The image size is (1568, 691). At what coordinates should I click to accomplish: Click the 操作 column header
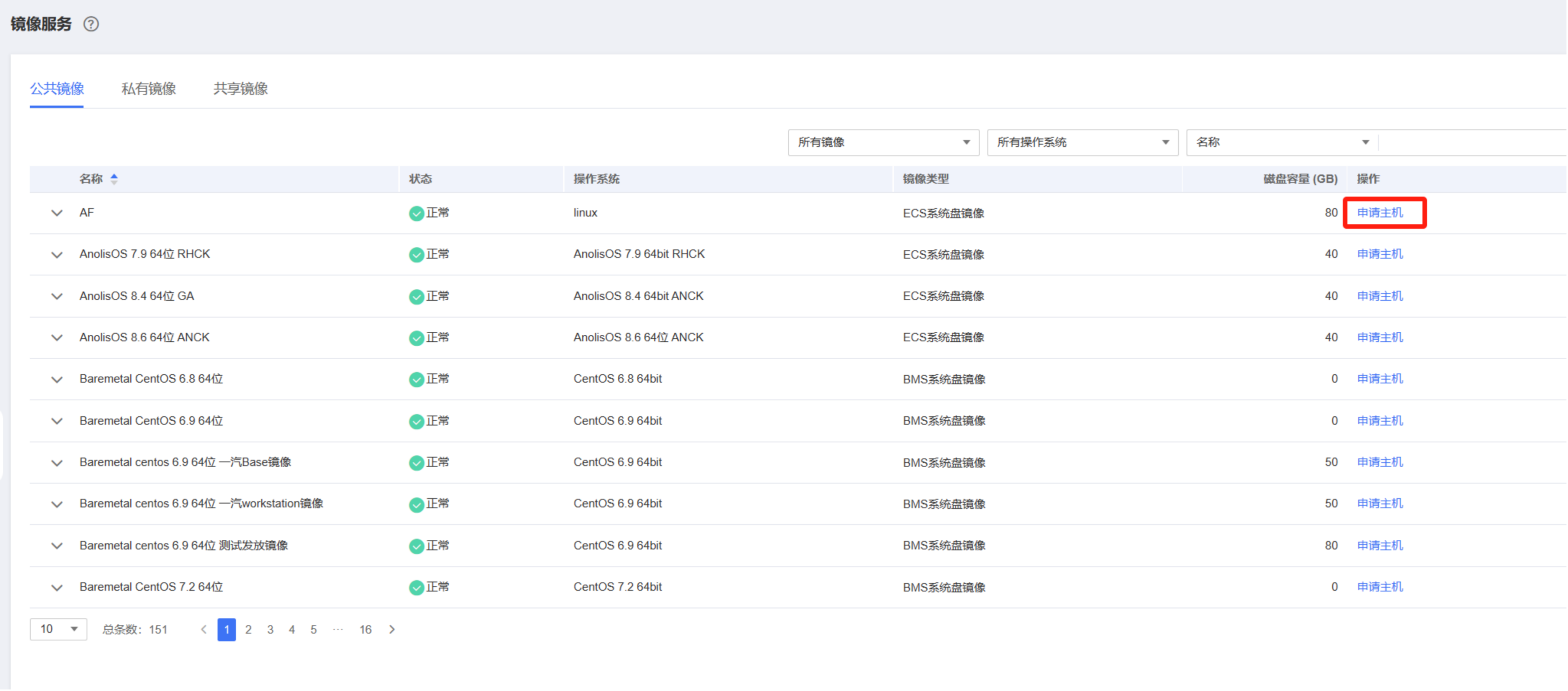(1368, 179)
